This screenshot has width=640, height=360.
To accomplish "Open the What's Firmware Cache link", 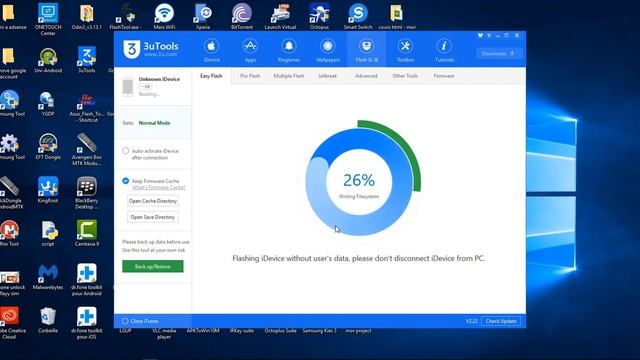I will tap(159, 187).
